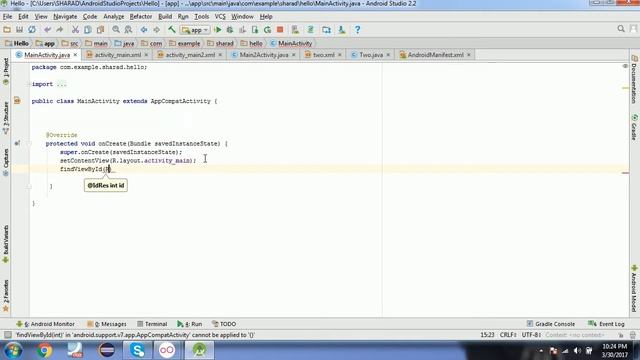Click the Undo arrow icon
This screenshot has height=360, width=640.
point(47,30)
